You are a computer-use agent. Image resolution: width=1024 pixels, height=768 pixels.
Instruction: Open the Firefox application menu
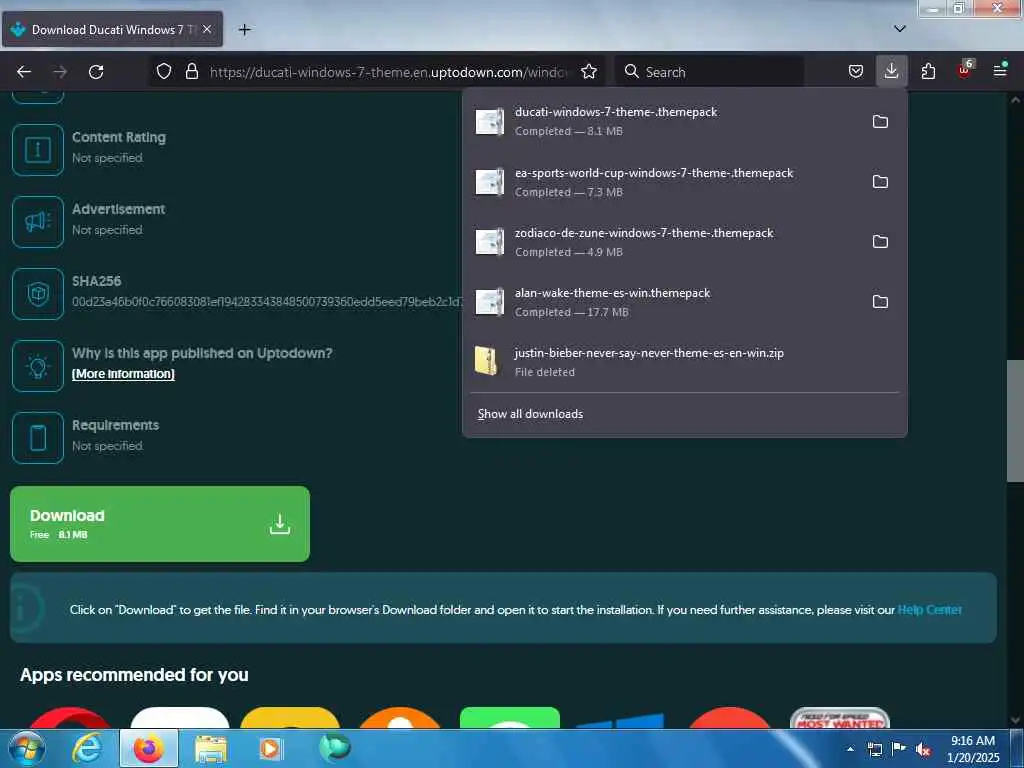(x=1000, y=71)
